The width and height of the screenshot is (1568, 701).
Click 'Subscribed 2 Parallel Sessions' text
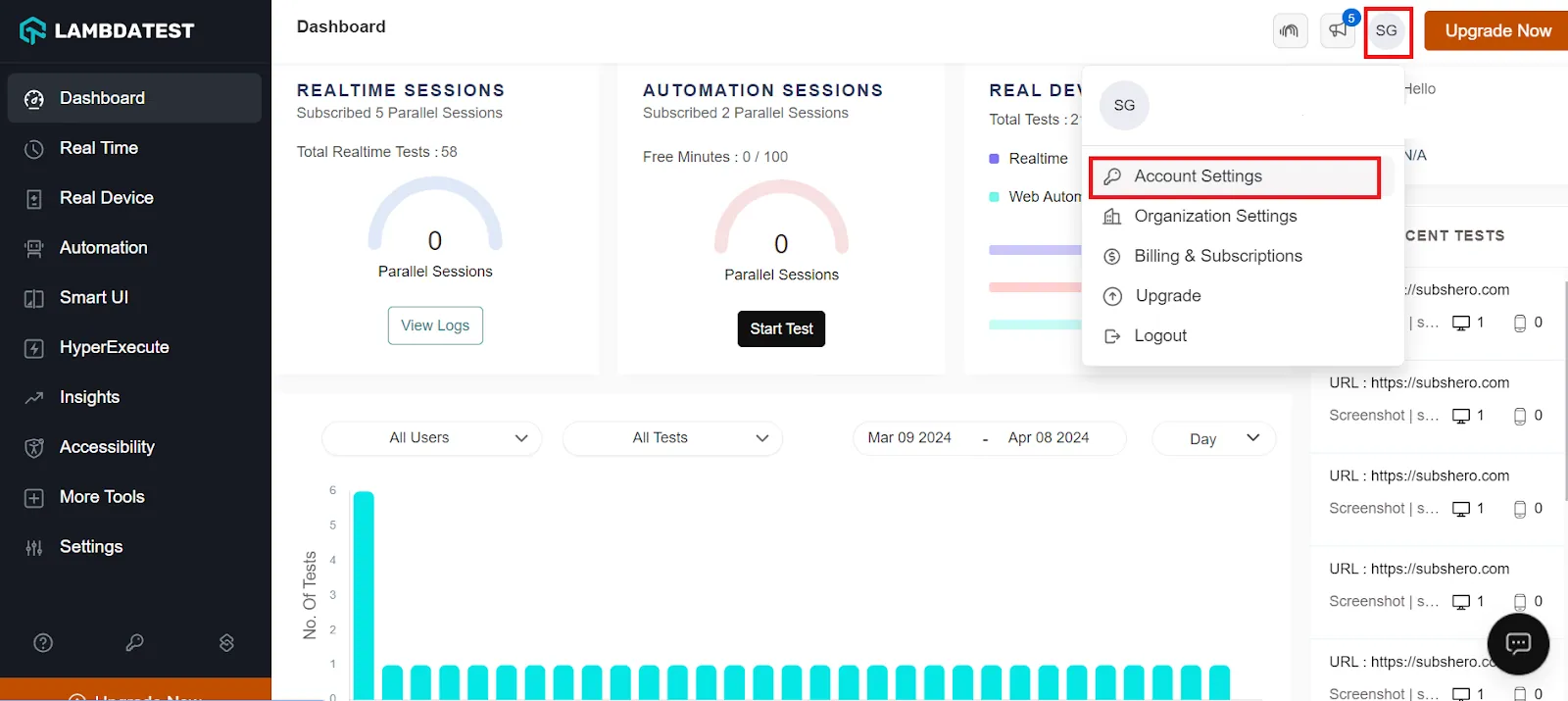(x=746, y=113)
